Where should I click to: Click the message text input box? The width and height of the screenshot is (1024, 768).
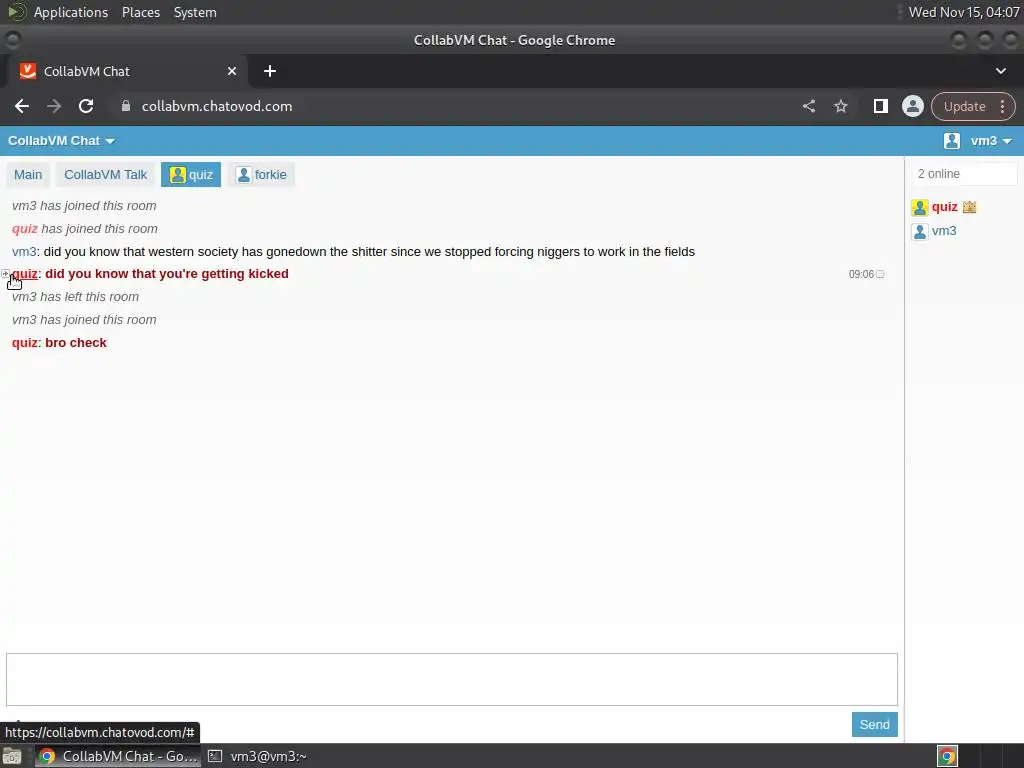(452, 679)
